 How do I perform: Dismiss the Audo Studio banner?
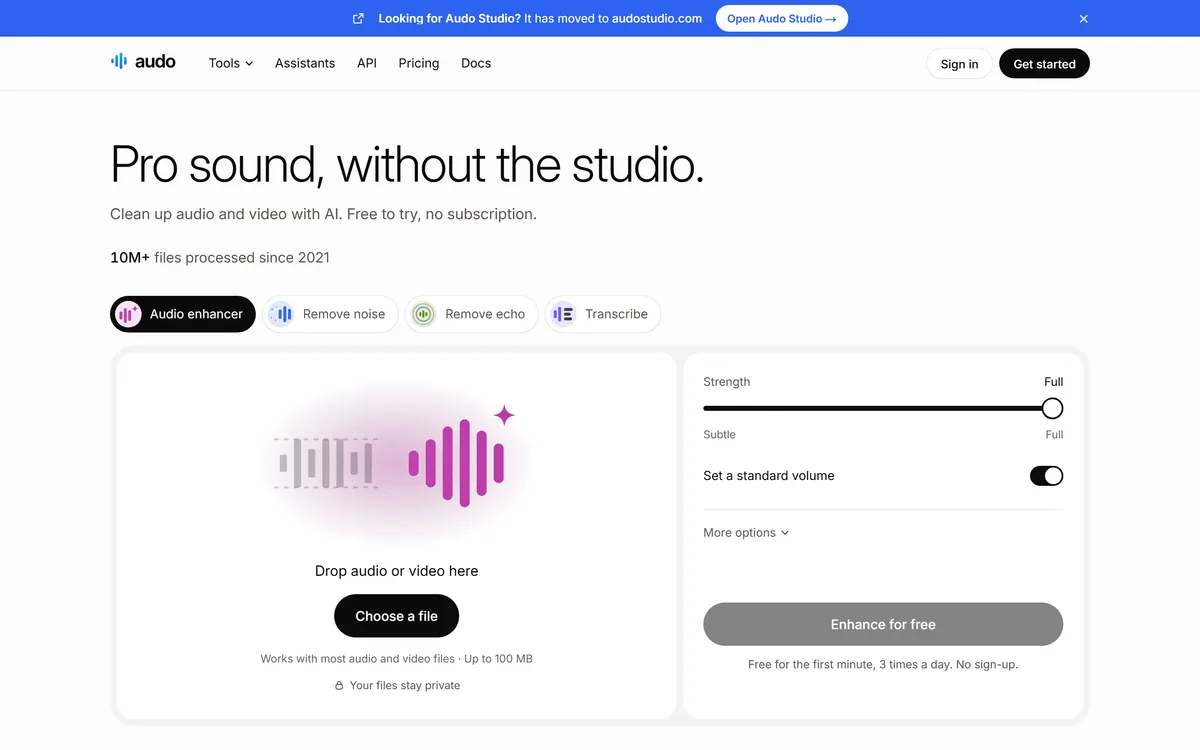pos(1084,18)
